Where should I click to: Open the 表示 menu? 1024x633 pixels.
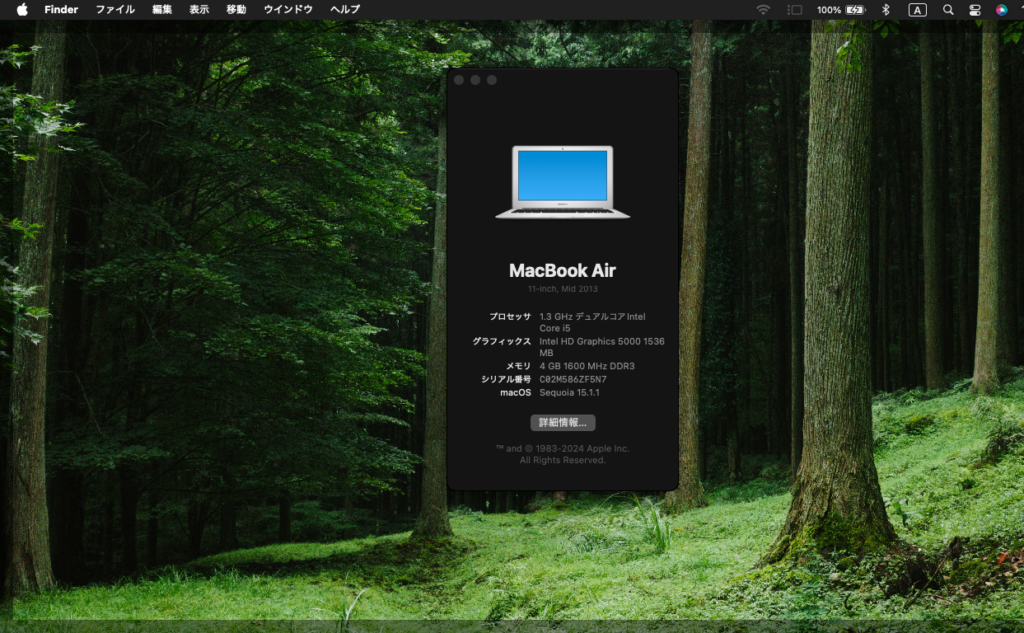tap(199, 9)
